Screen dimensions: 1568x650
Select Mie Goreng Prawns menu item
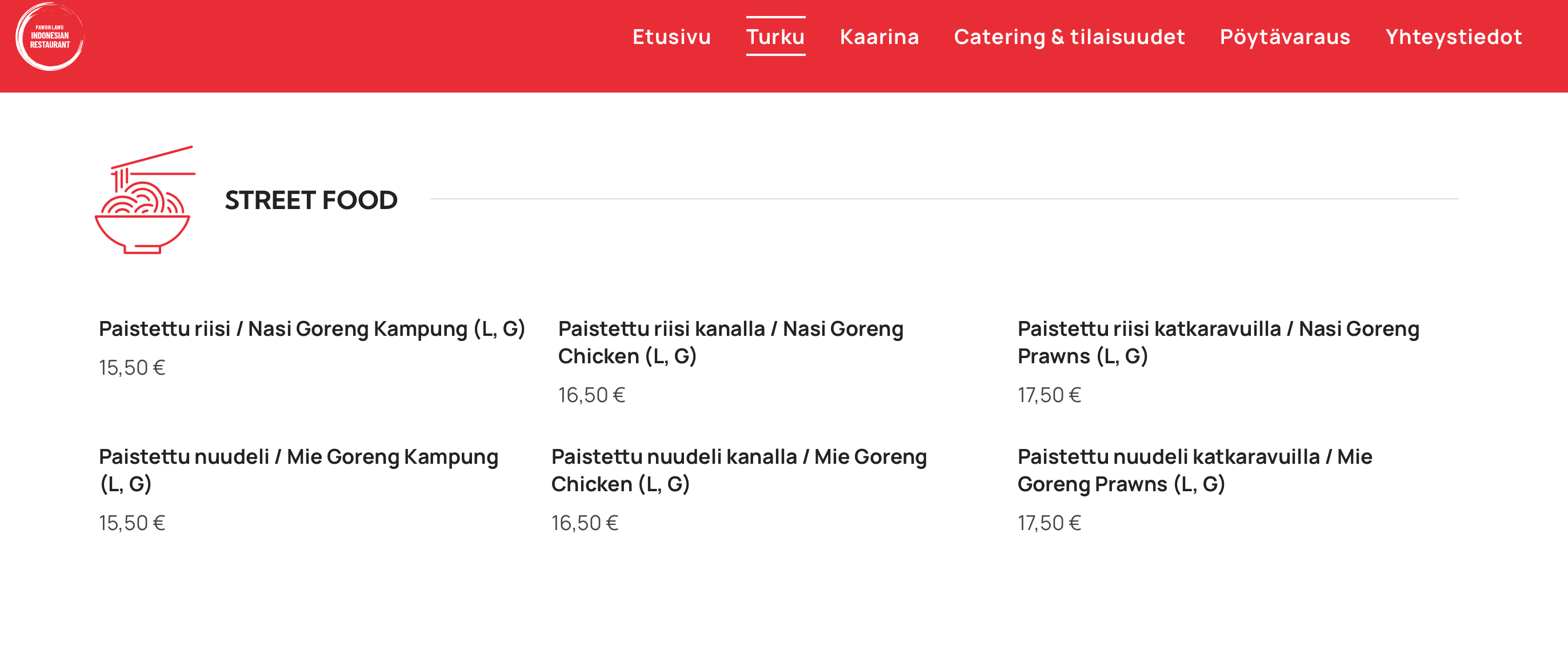click(x=1194, y=470)
